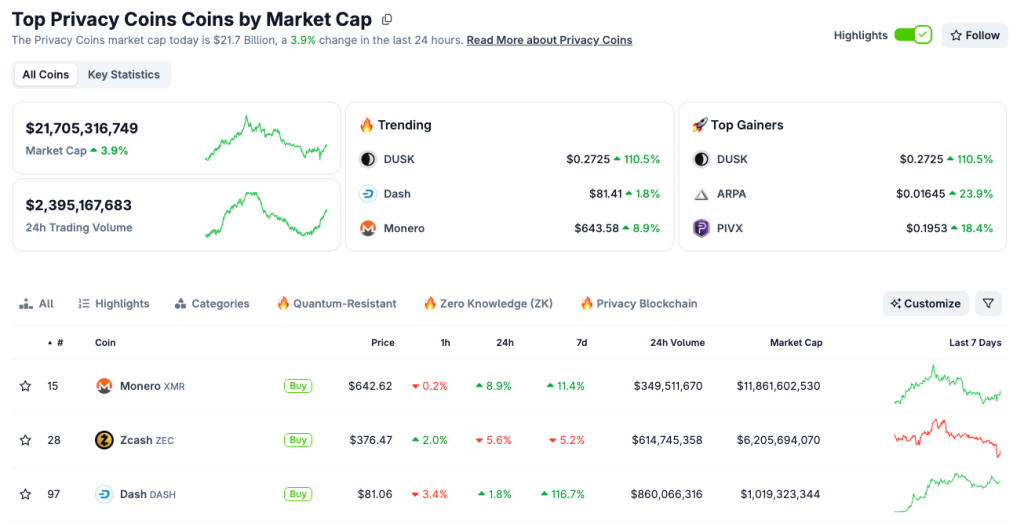Click the PIVX icon in Top Gainers
The height and width of the screenshot is (524, 1024).
[x=701, y=228]
